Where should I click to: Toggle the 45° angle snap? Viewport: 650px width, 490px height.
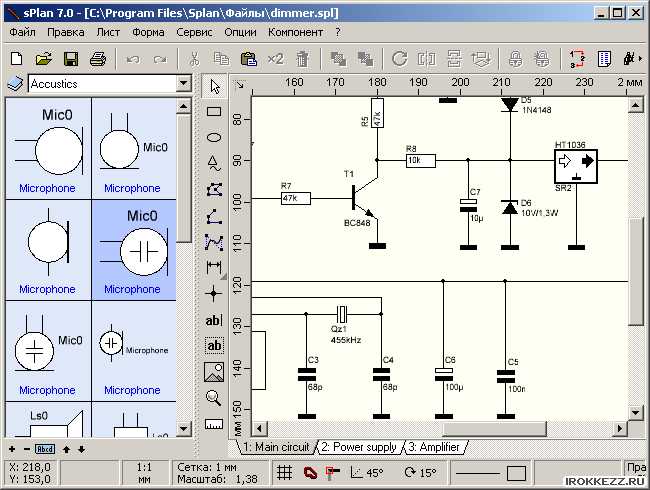[367, 472]
